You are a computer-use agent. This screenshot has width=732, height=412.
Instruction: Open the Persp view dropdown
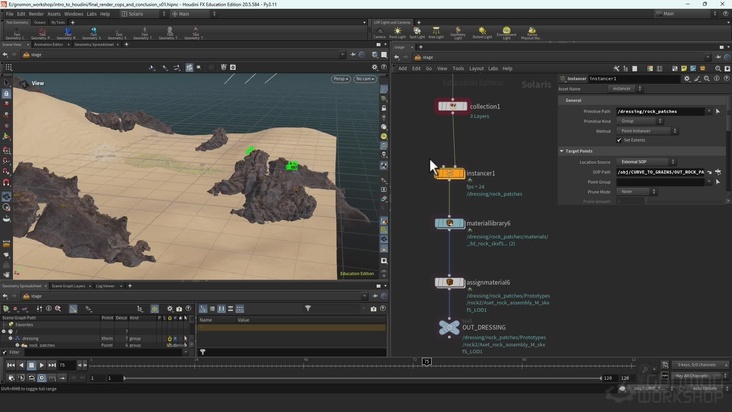[340, 79]
